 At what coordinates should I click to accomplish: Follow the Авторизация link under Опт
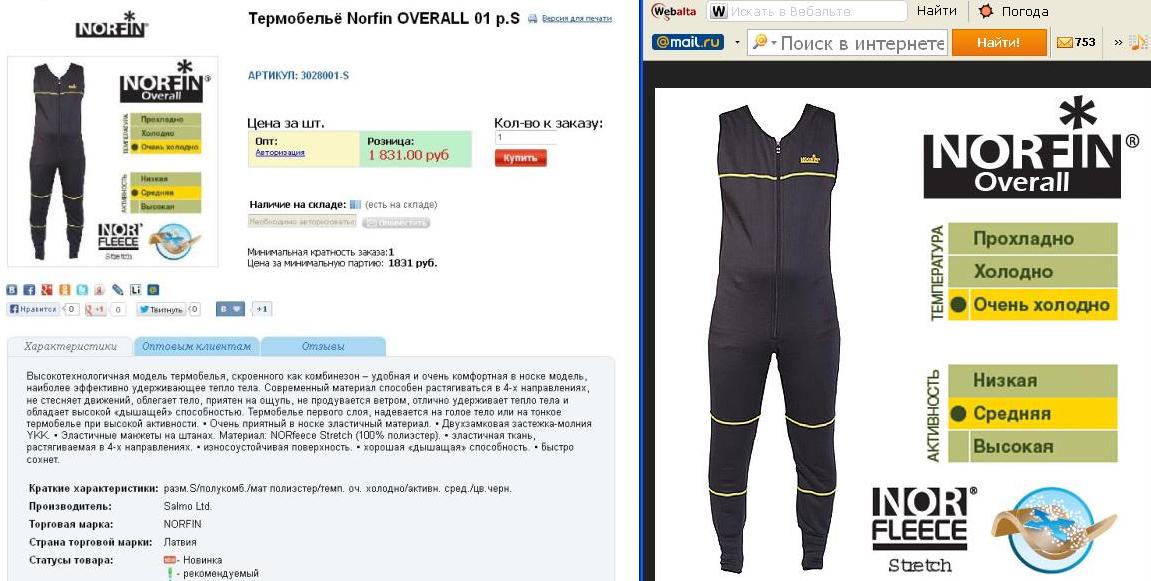coord(280,153)
